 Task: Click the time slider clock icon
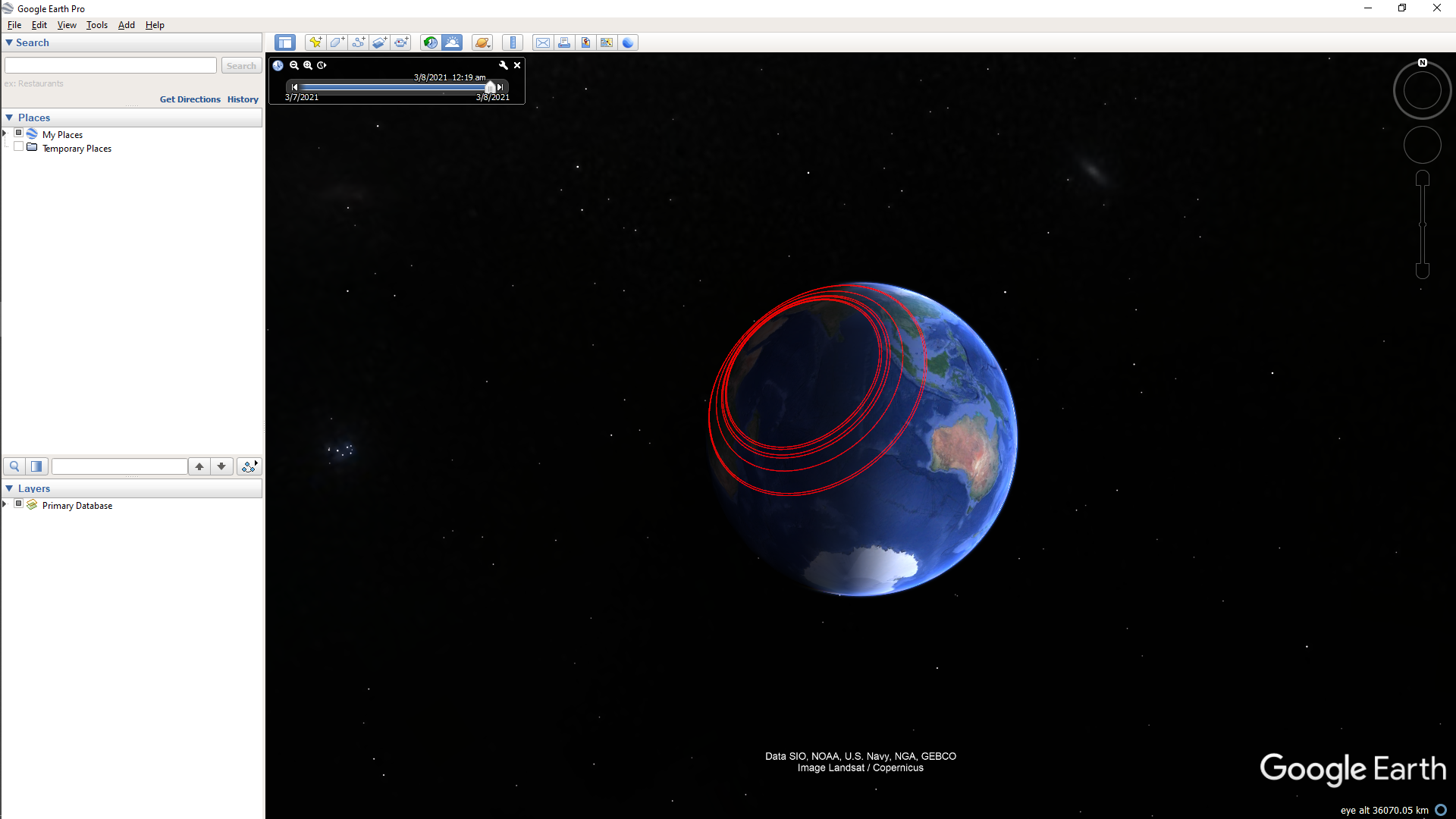(278, 65)
